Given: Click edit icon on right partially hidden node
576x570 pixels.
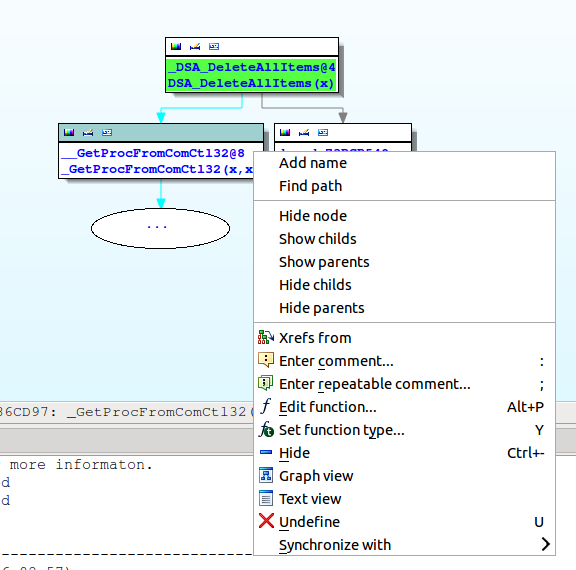Looking at the screenshot, I should tap(304, 132).
